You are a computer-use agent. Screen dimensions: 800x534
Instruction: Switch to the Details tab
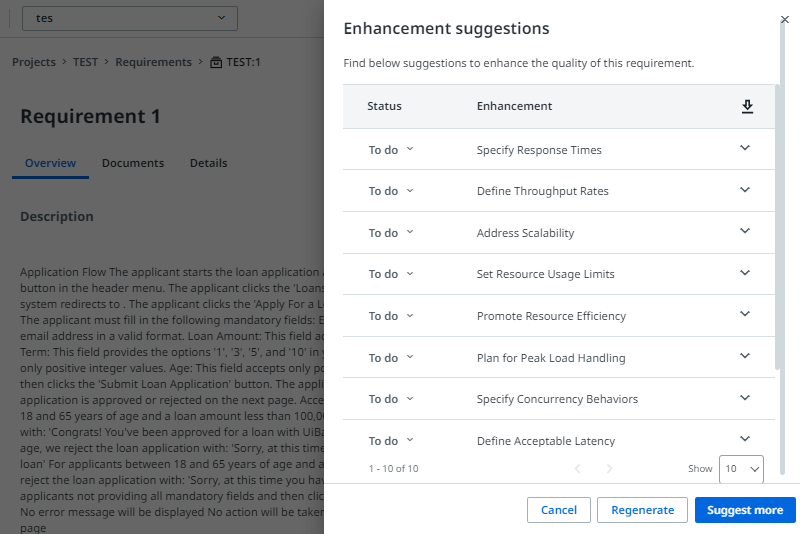(209, 163)
